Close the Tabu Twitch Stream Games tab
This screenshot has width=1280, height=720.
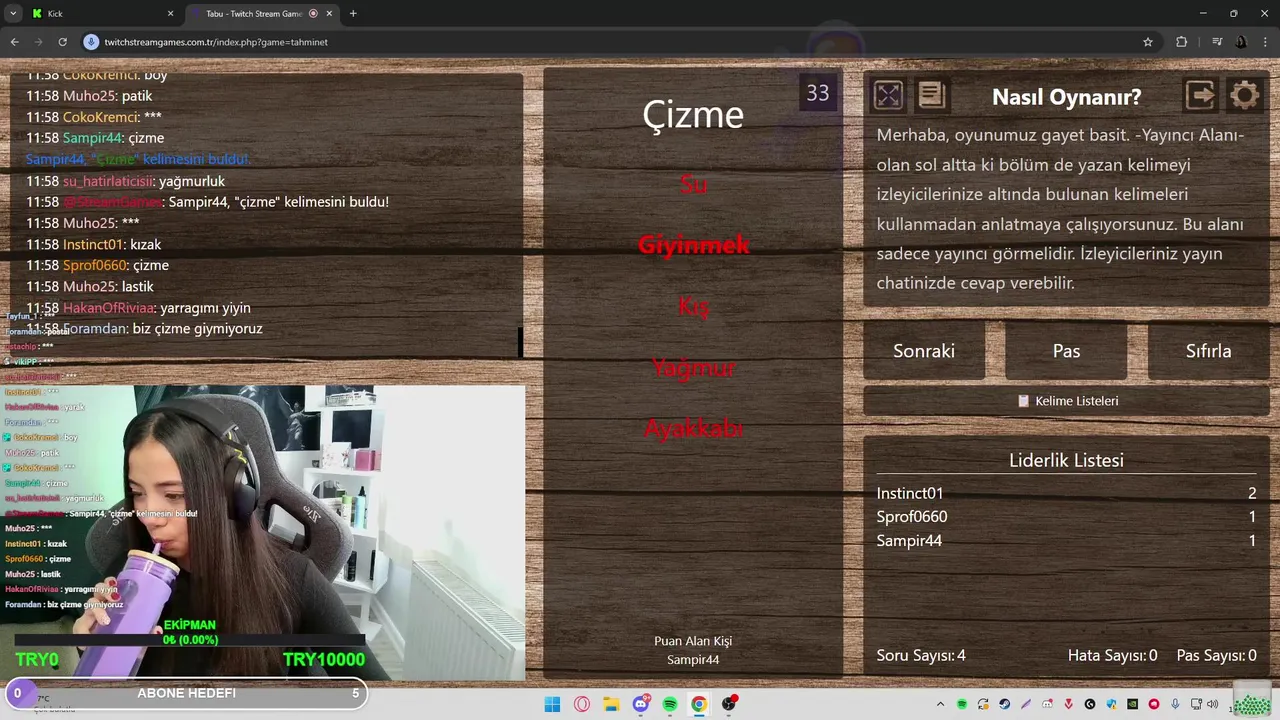(331, 14)
